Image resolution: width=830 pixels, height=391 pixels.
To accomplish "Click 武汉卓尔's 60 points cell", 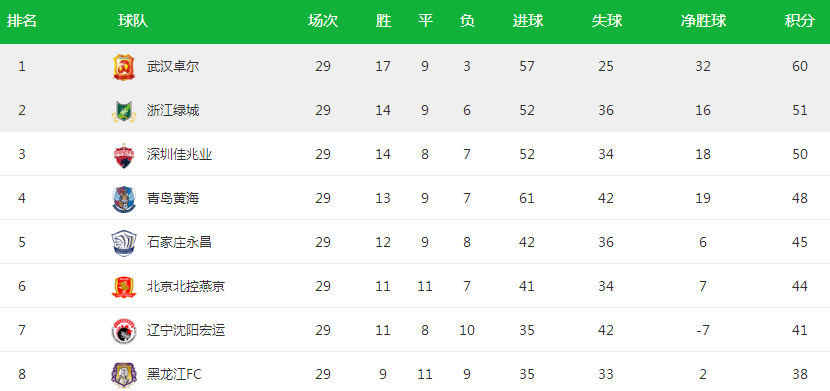I will point(800,67).
